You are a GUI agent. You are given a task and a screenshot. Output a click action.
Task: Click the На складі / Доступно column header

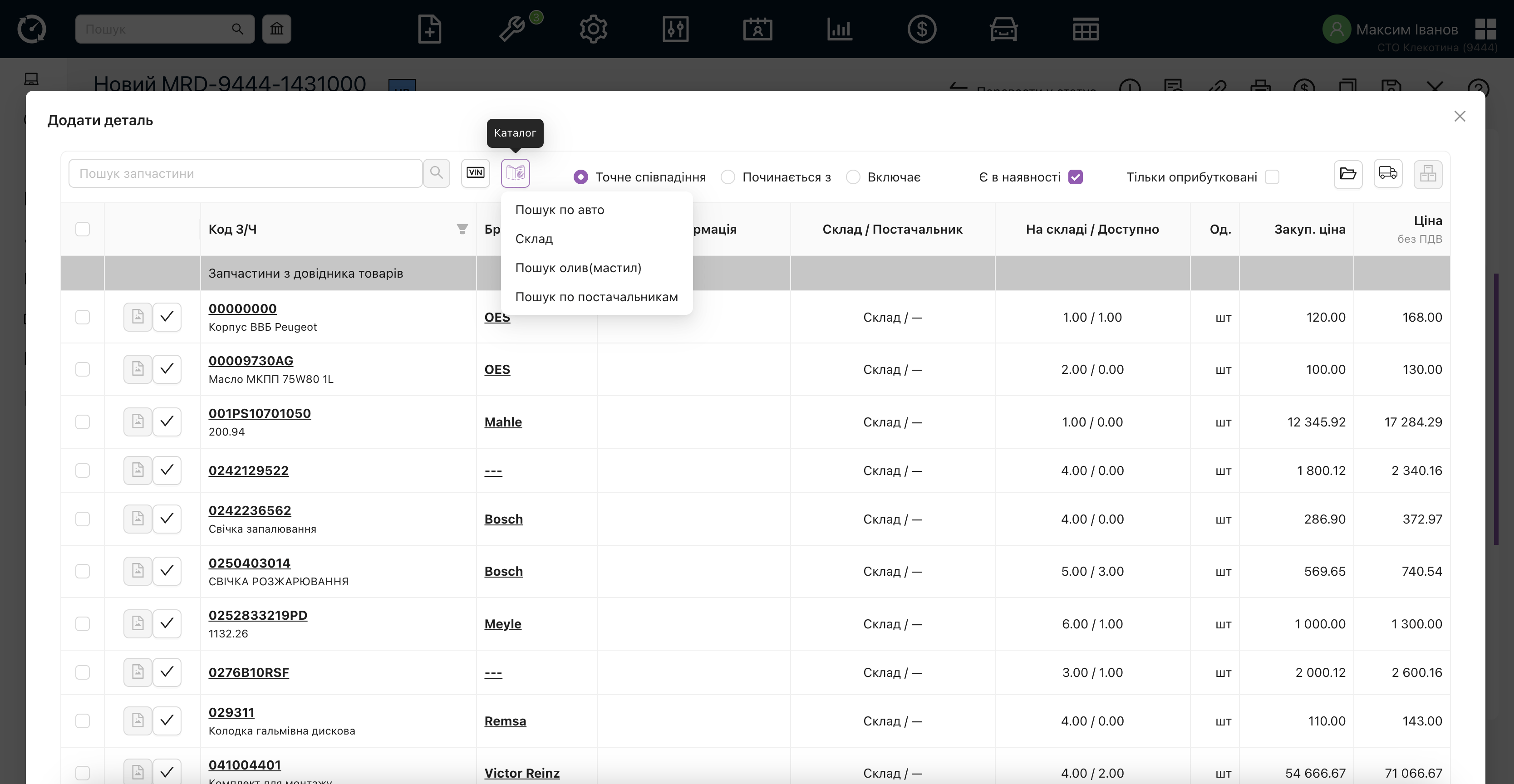1092,229
